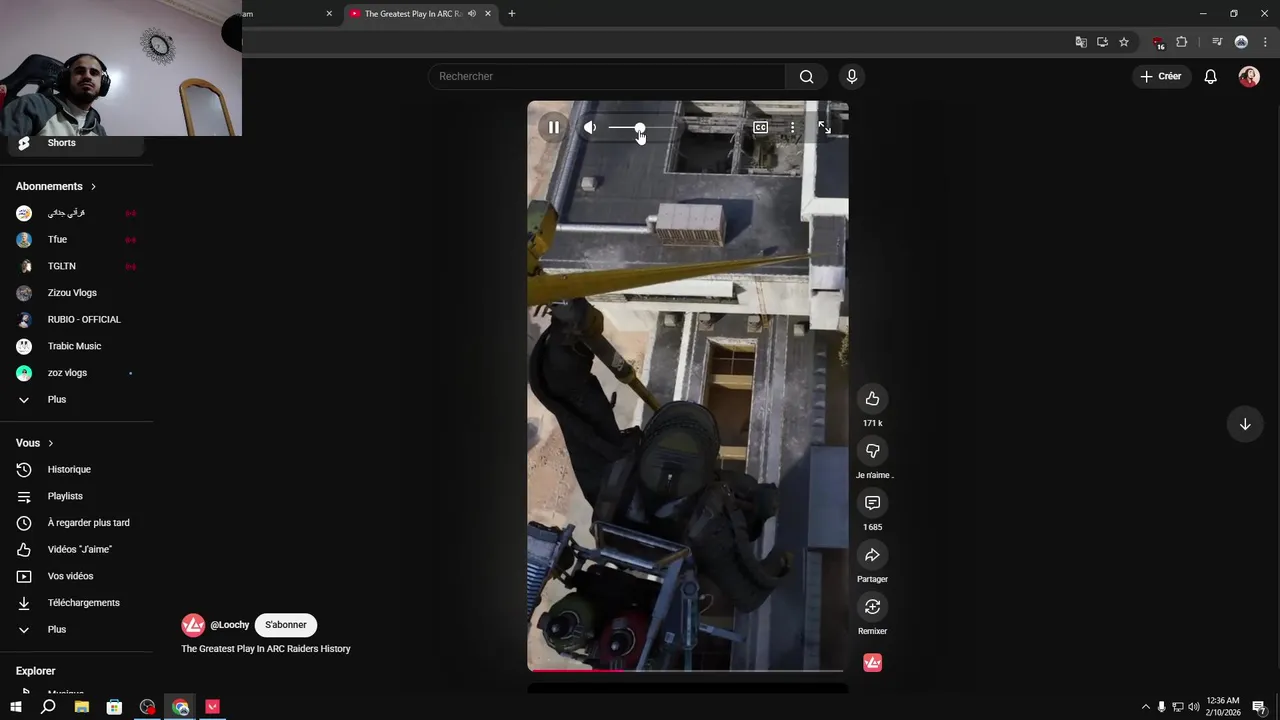The image size is (1280, 720).
Task: Expand the Vous section chevron
Action: point(50,443)
